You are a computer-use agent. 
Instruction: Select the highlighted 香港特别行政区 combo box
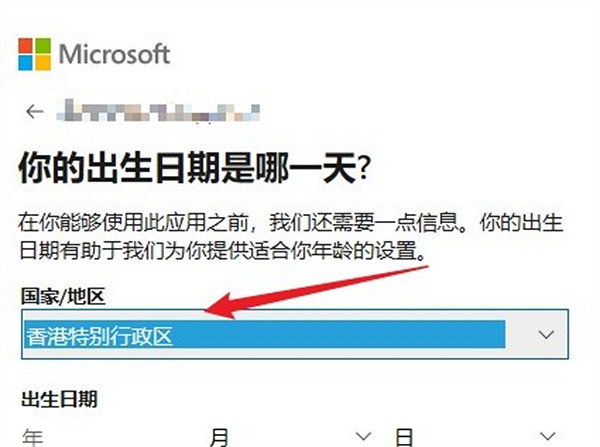tap(295, 334)
